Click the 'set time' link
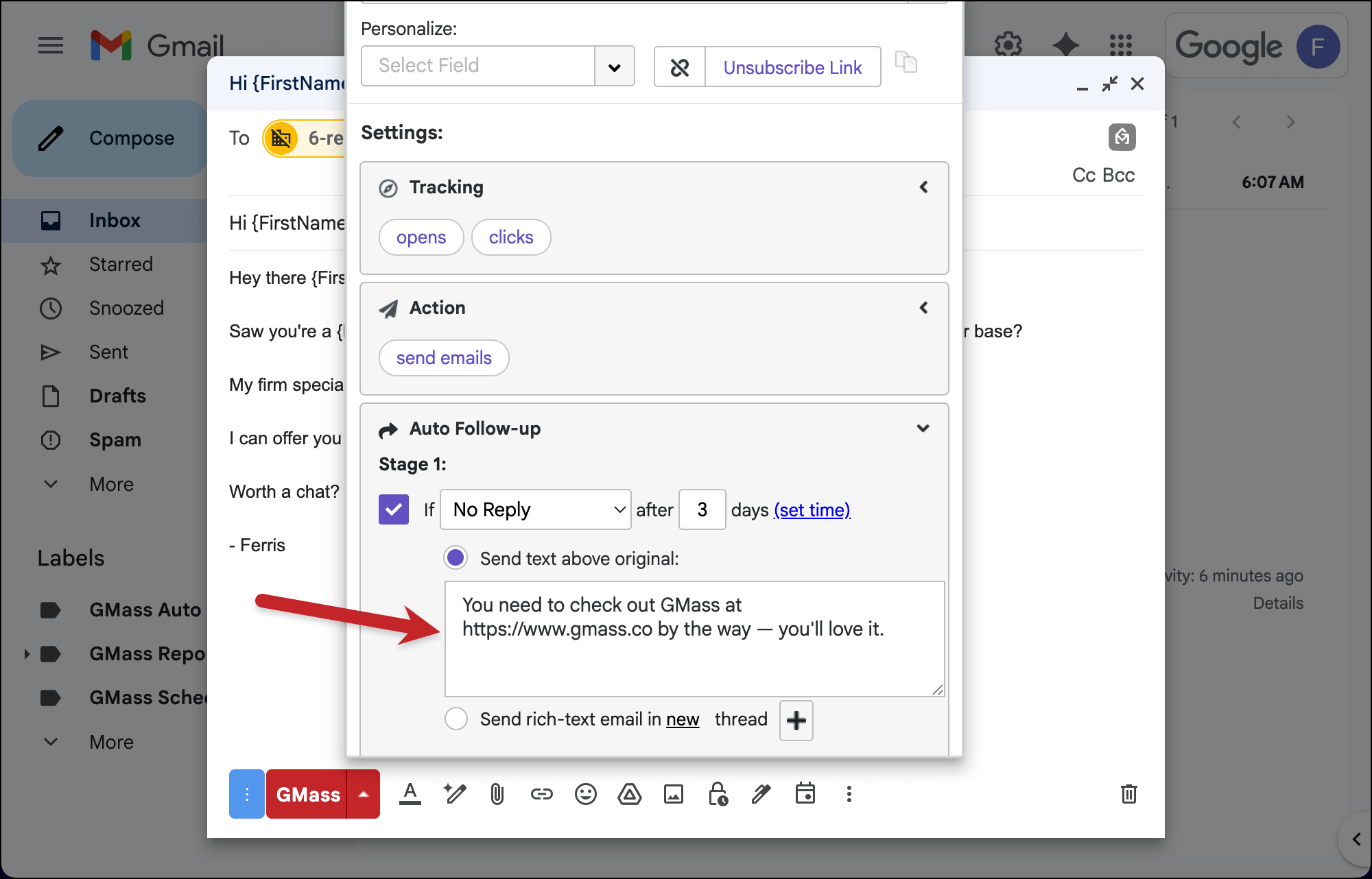The image size is (1372, 879). coord(812,510)
